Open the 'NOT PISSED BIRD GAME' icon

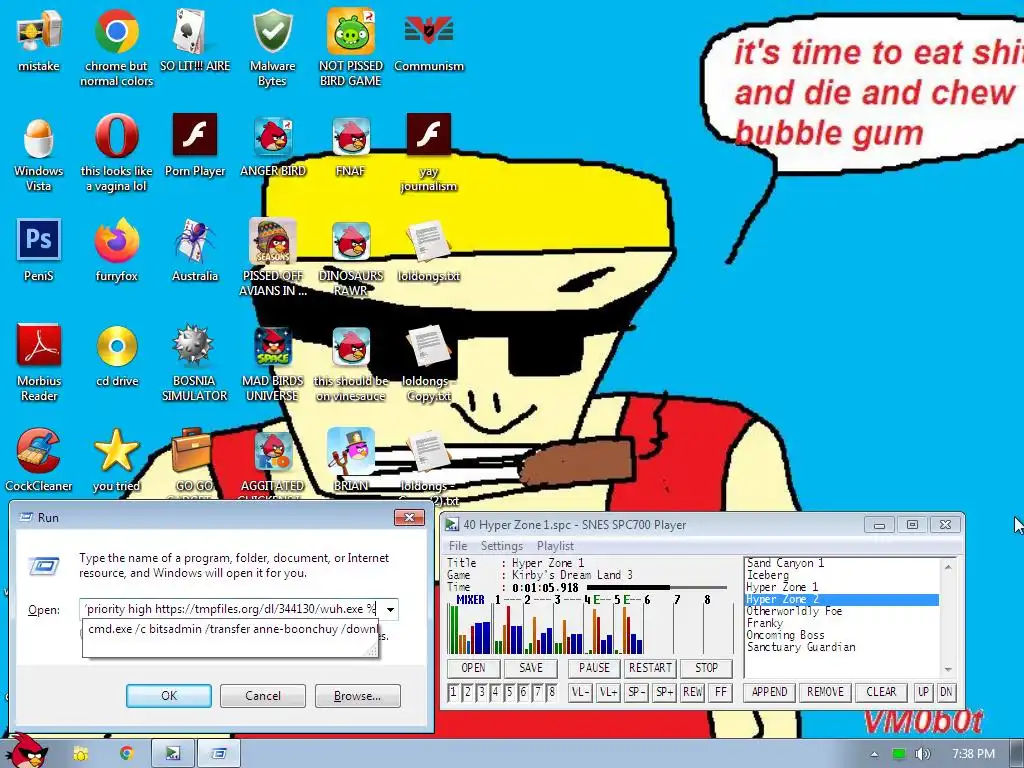point(351,31)
